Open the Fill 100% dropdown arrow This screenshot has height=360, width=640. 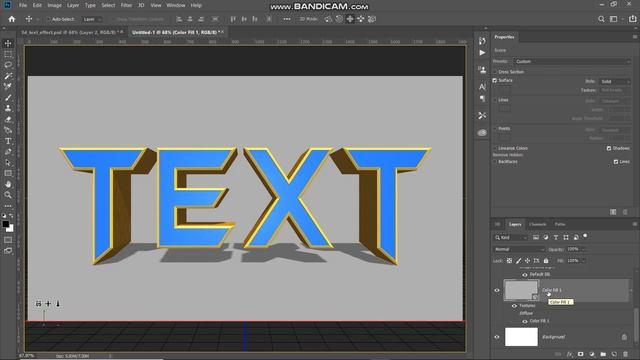[583, 260]
